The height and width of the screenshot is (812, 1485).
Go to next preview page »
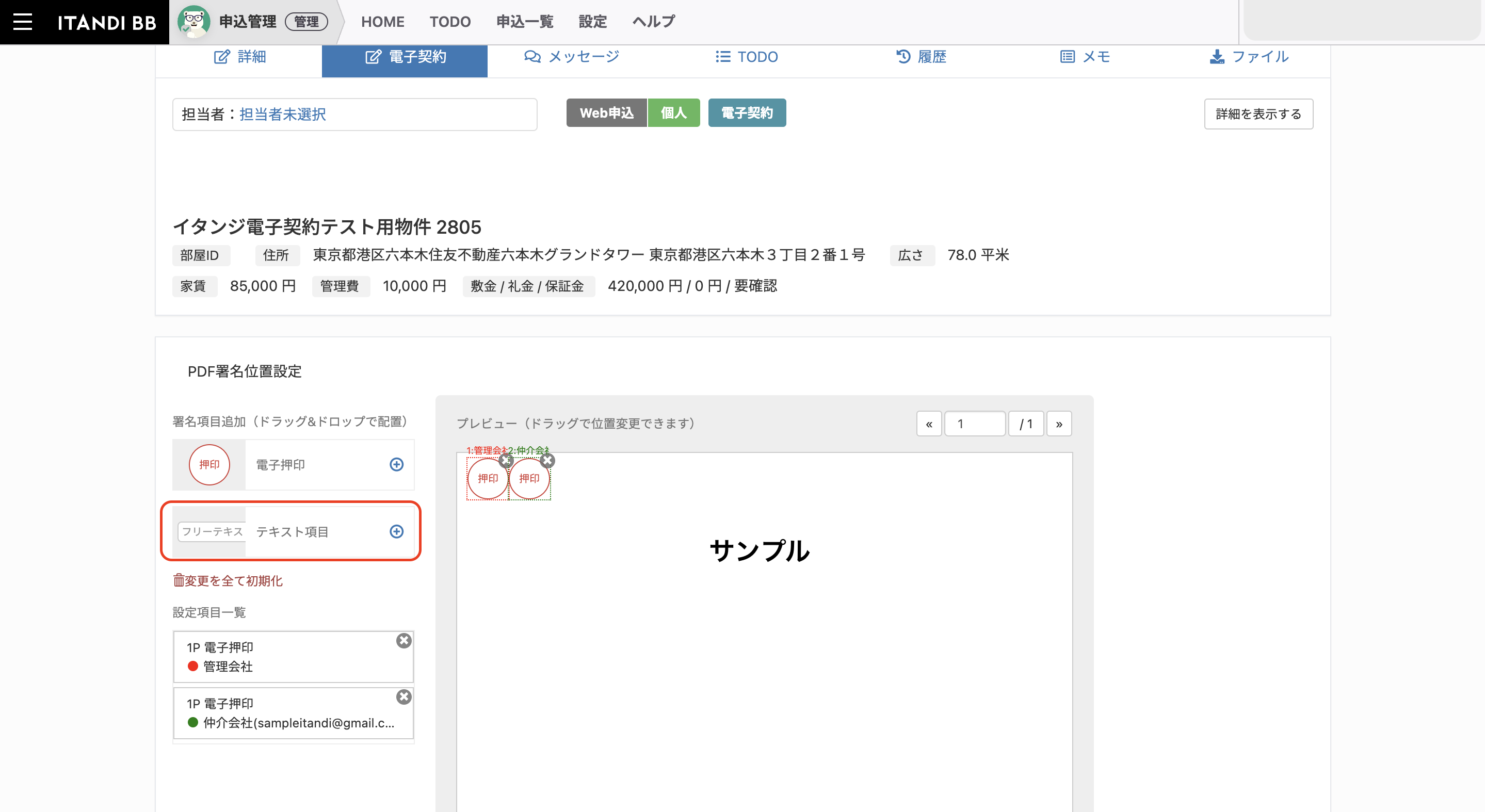(1059, 424)
